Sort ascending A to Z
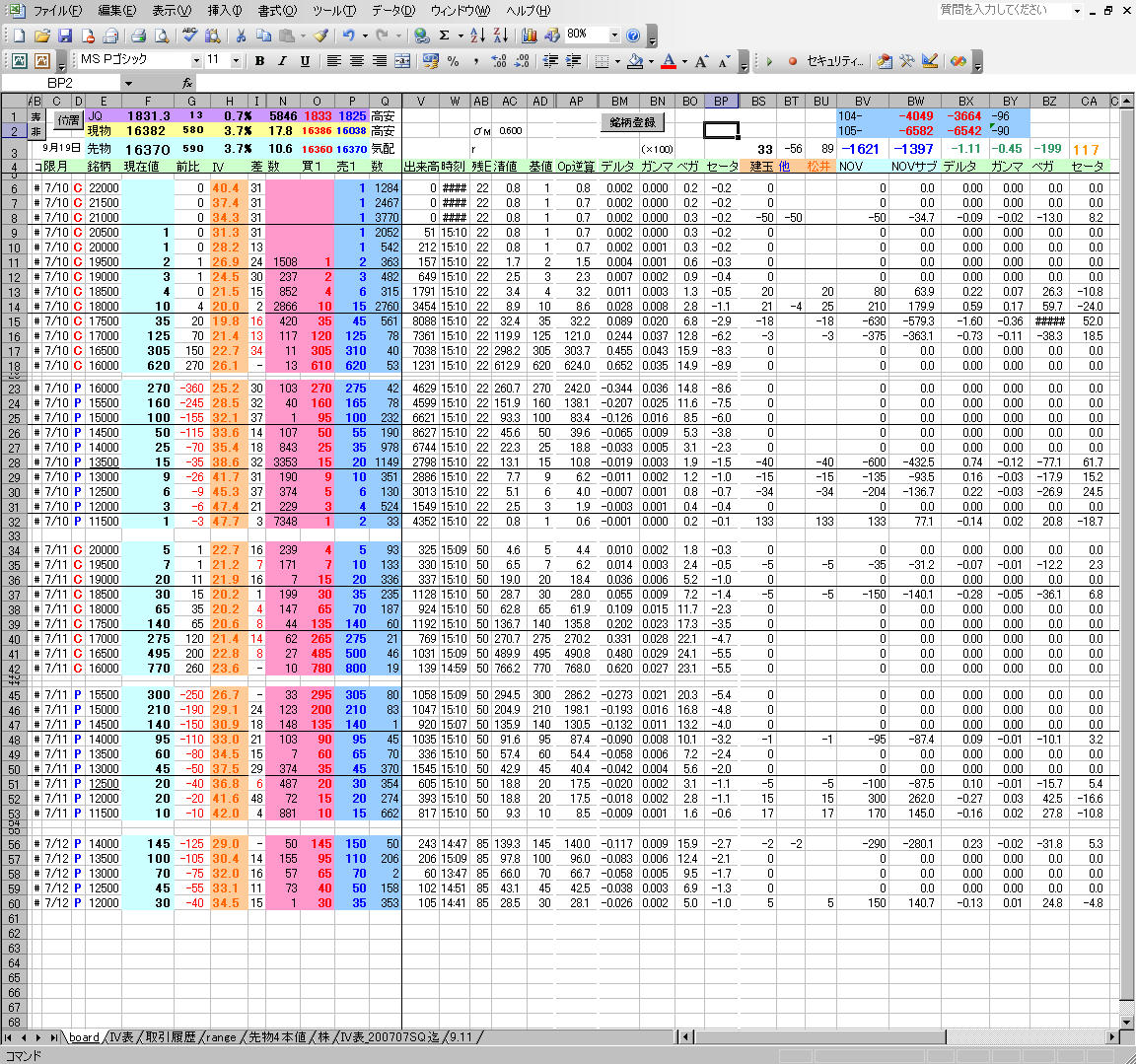 point(477,35)
